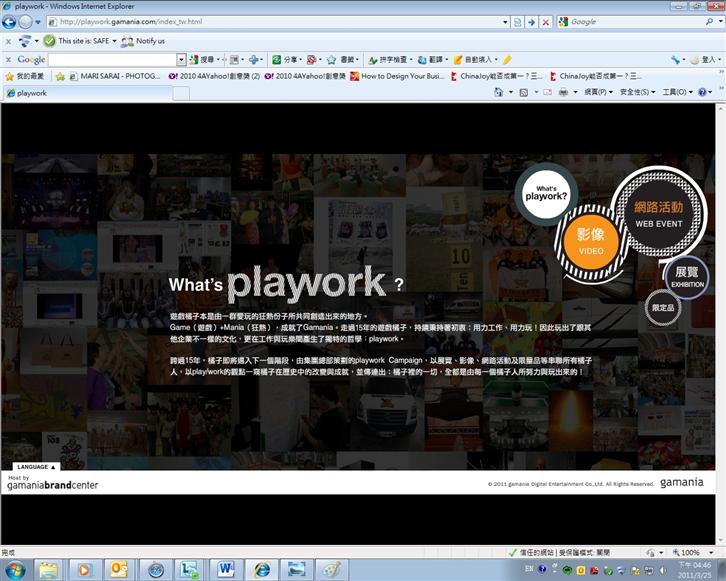Image resolution: width=726 pixels, height=581 pixels.
Task: Click Google toolbar 搜尋 button
Action: tap(202, 60)
